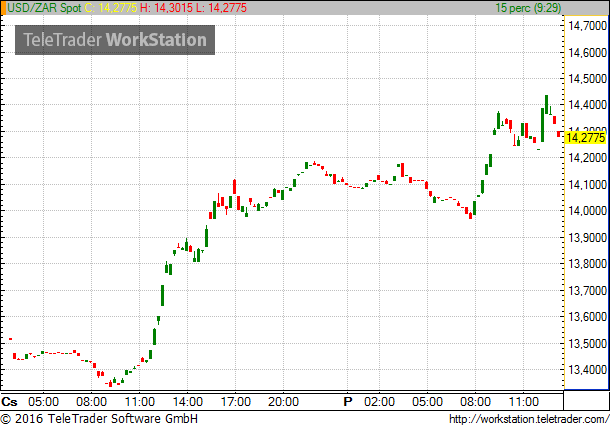610x428 pixels.
Task: Open the workstation.teletrader.com link
Action: (x=529, y=419)
